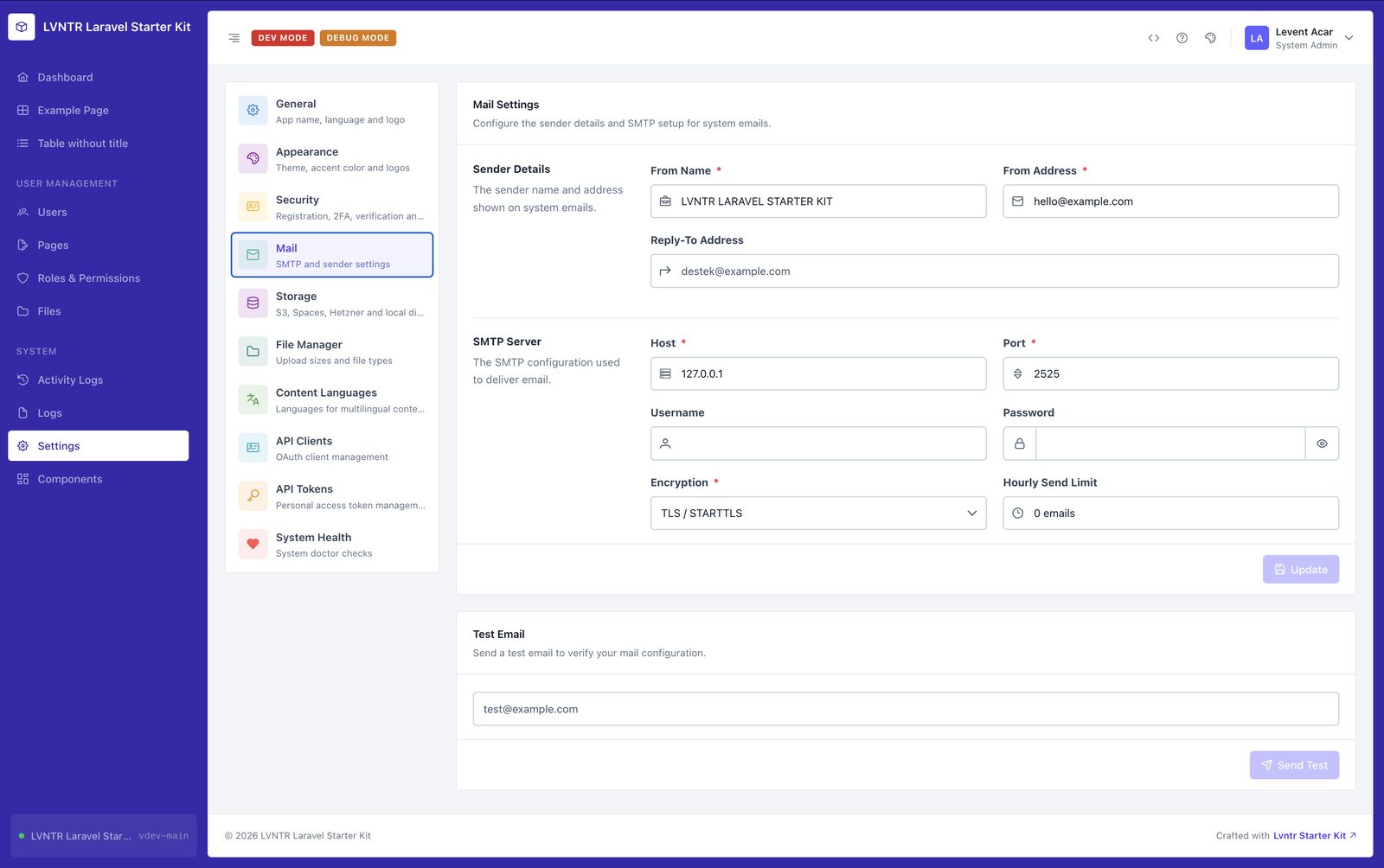The width and height of the screenshot is (1384, 868).
Task: Go to Dashboard in sidebar
Action: tap(99, 77)
